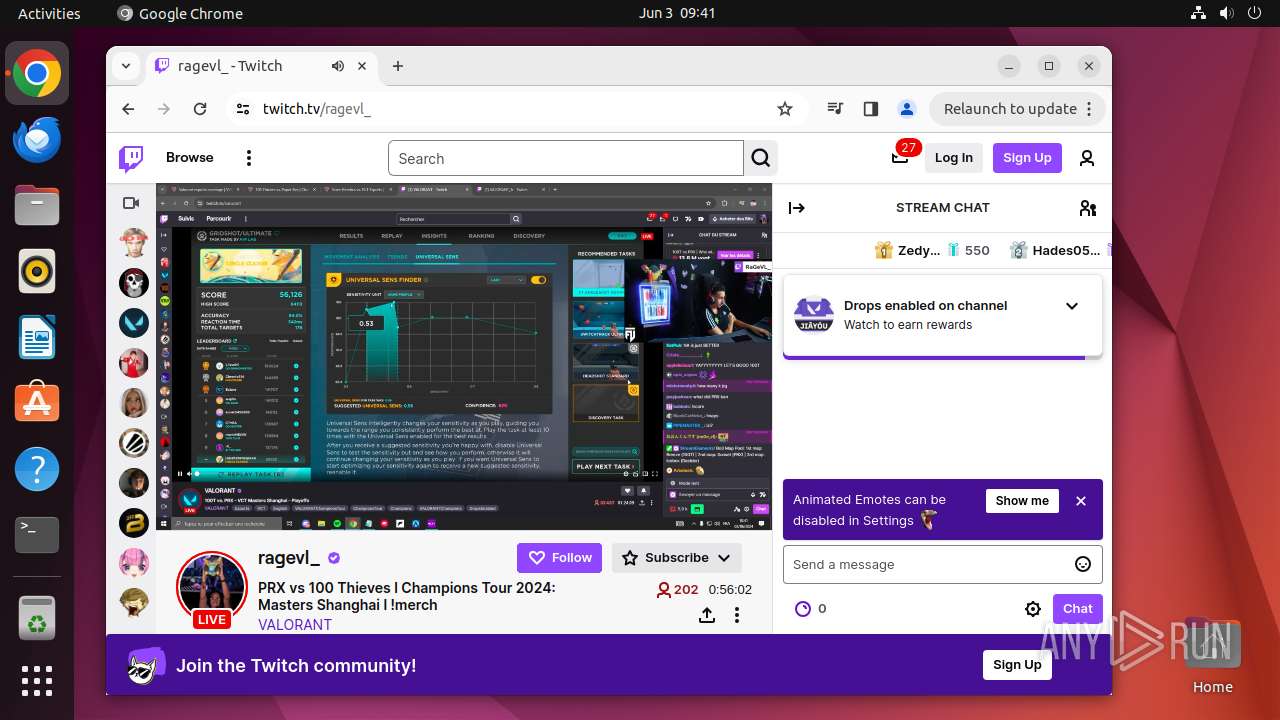Select the ragevl_ - Twitch tab
The image size is (1280, 720).
coord(260,66)
